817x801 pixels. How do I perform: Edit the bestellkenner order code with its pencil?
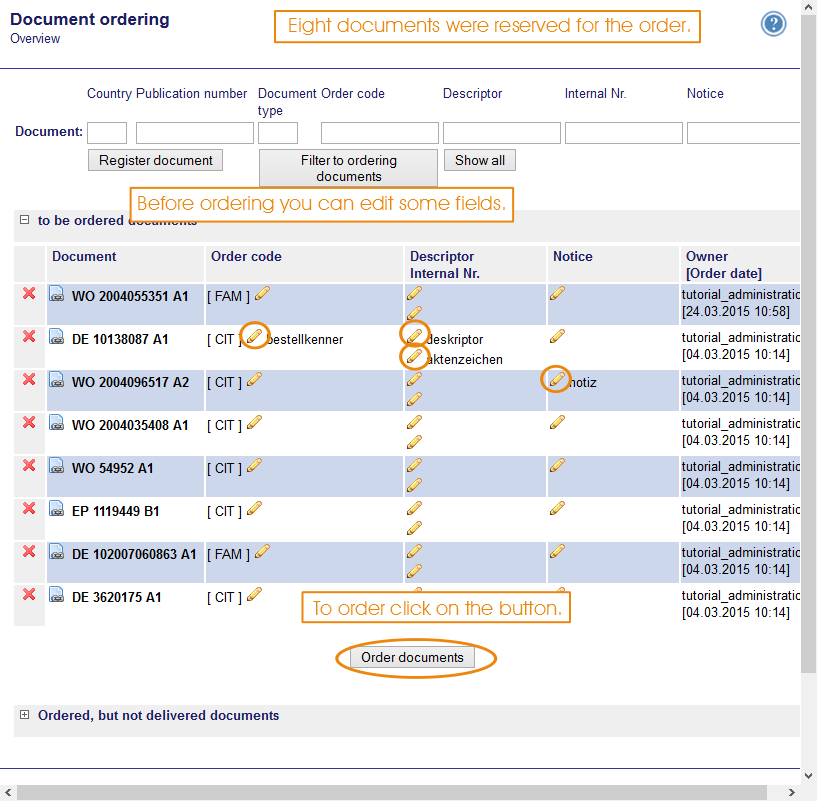(x=254, y=336)
